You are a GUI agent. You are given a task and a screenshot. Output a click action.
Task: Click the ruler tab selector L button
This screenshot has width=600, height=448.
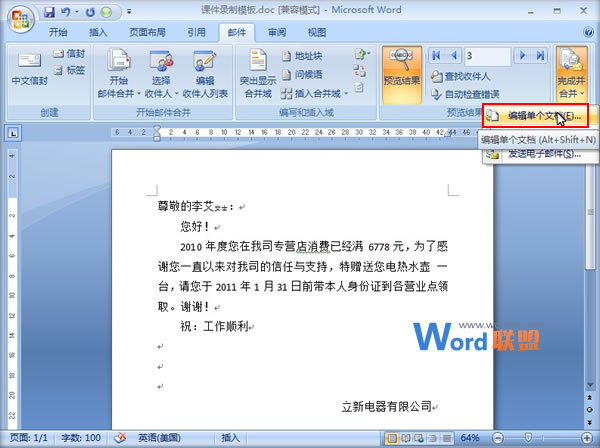click(x=13, y=133)
